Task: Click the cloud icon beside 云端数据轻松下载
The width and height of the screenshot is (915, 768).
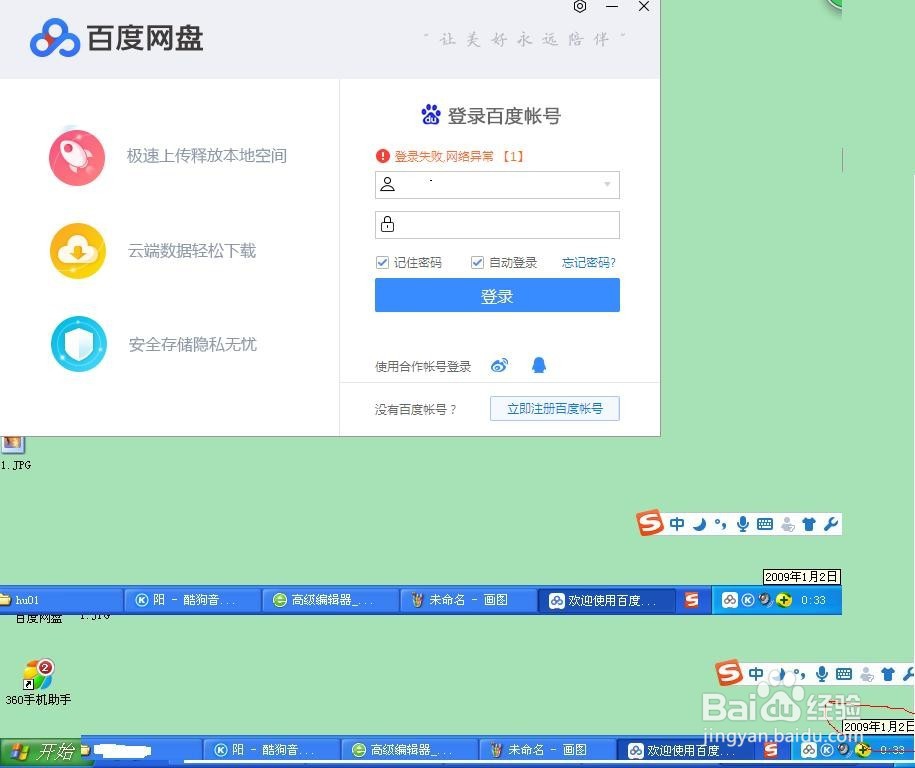Action: click(x=77, y=250)
